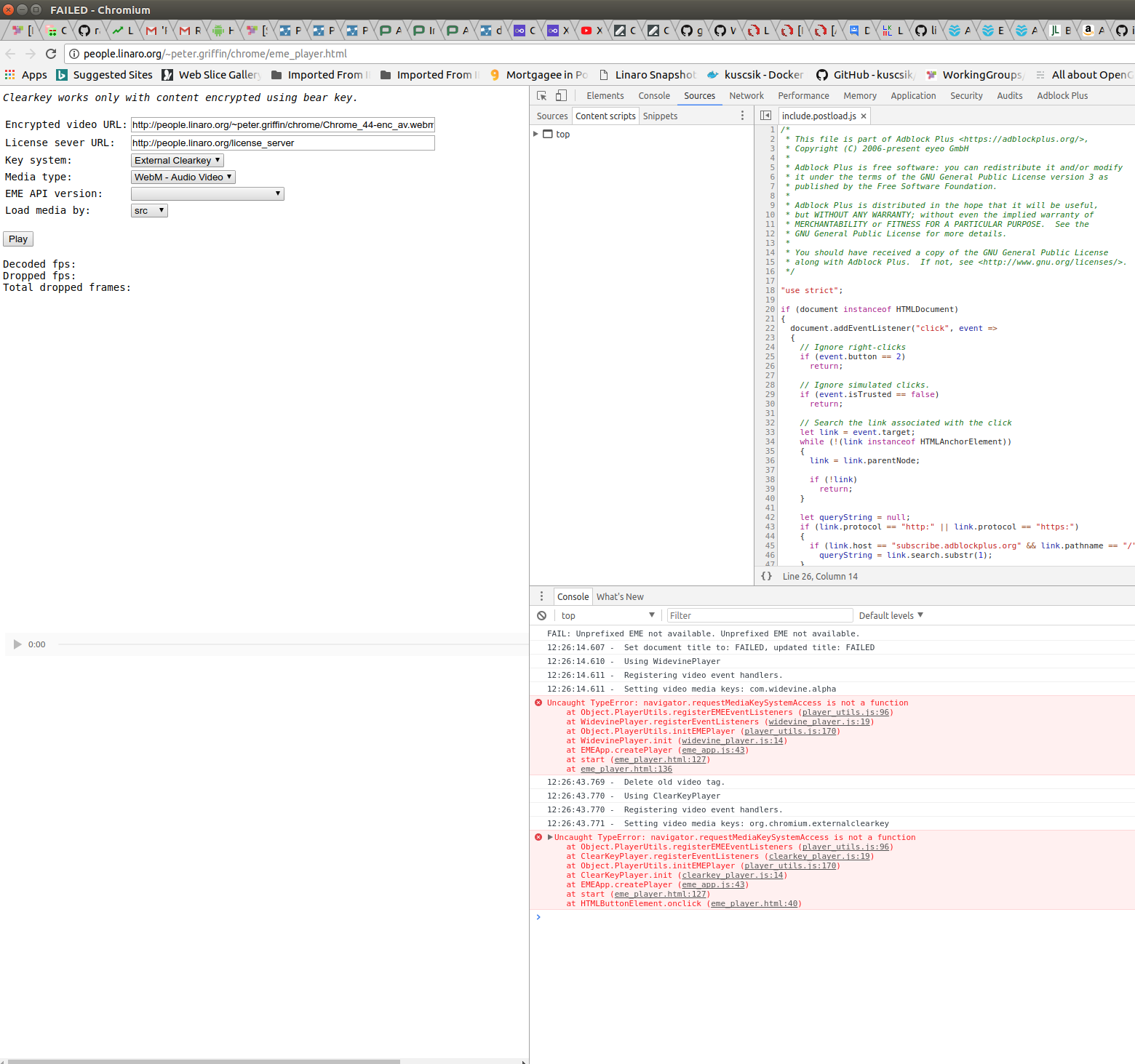Play the video in the player
The height and width of the screenshot is (1064, 1135).
click(x=17, y=644)
